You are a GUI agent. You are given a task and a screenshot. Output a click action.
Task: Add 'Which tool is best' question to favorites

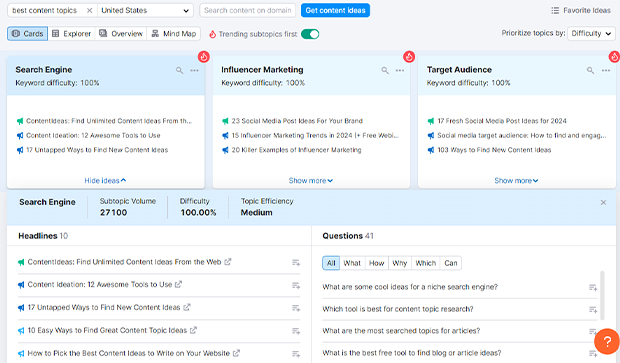coord(593,310)
